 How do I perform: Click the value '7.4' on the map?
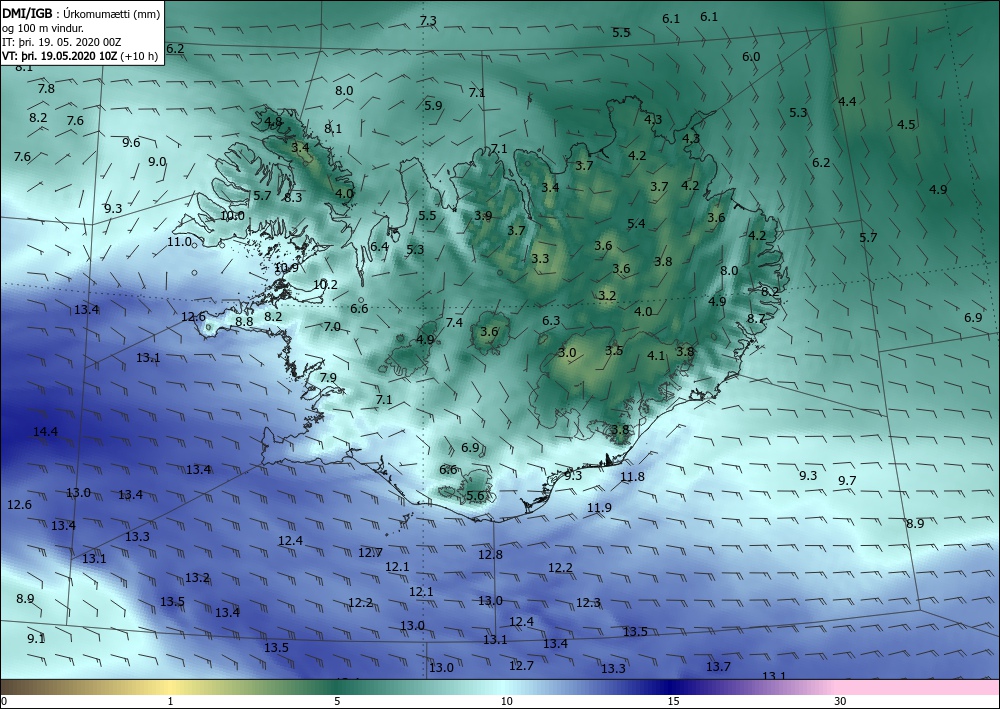coord(454,323)
